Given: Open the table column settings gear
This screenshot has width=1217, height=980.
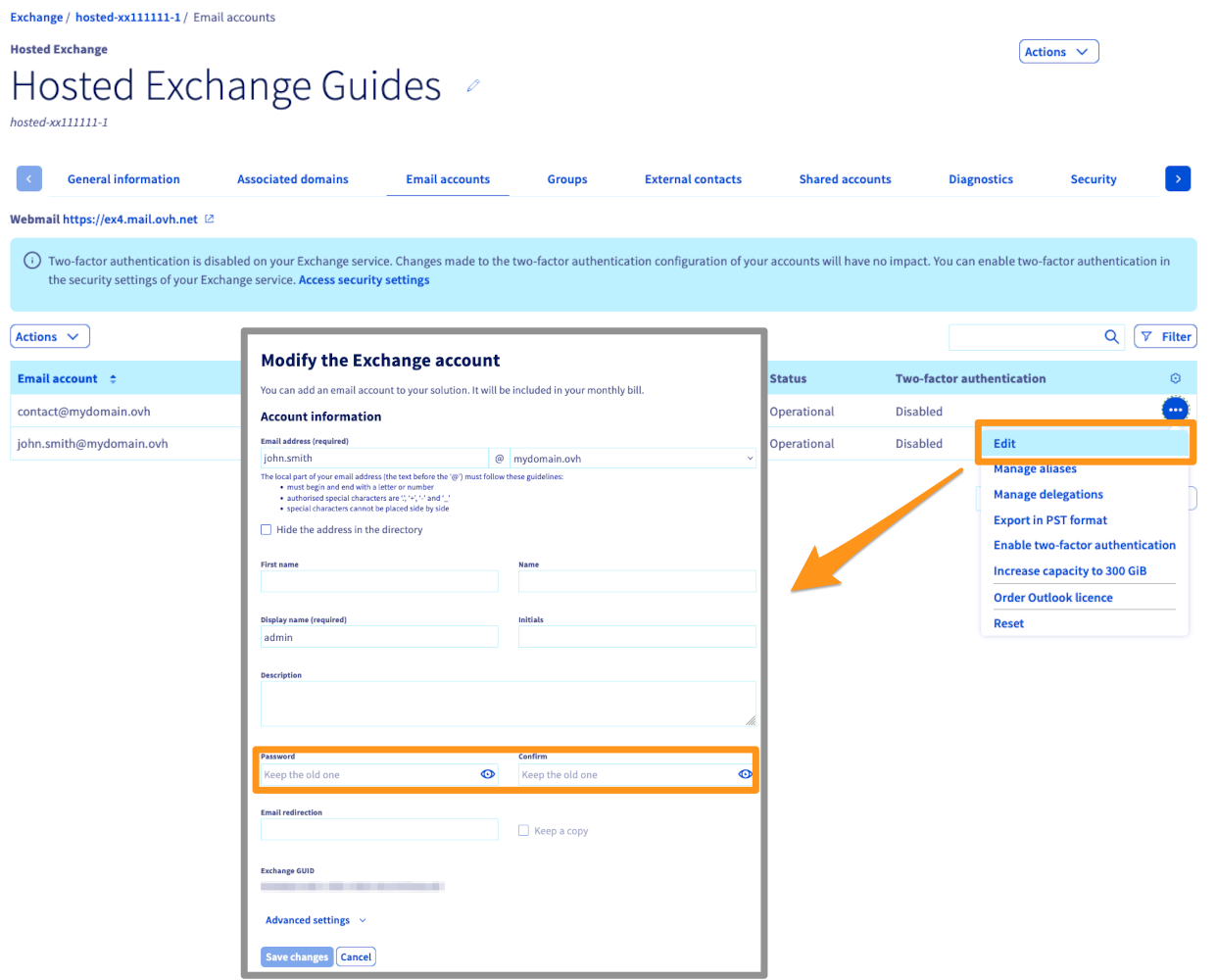Looking at the screenshot, I should click(x=1175, y=378).
